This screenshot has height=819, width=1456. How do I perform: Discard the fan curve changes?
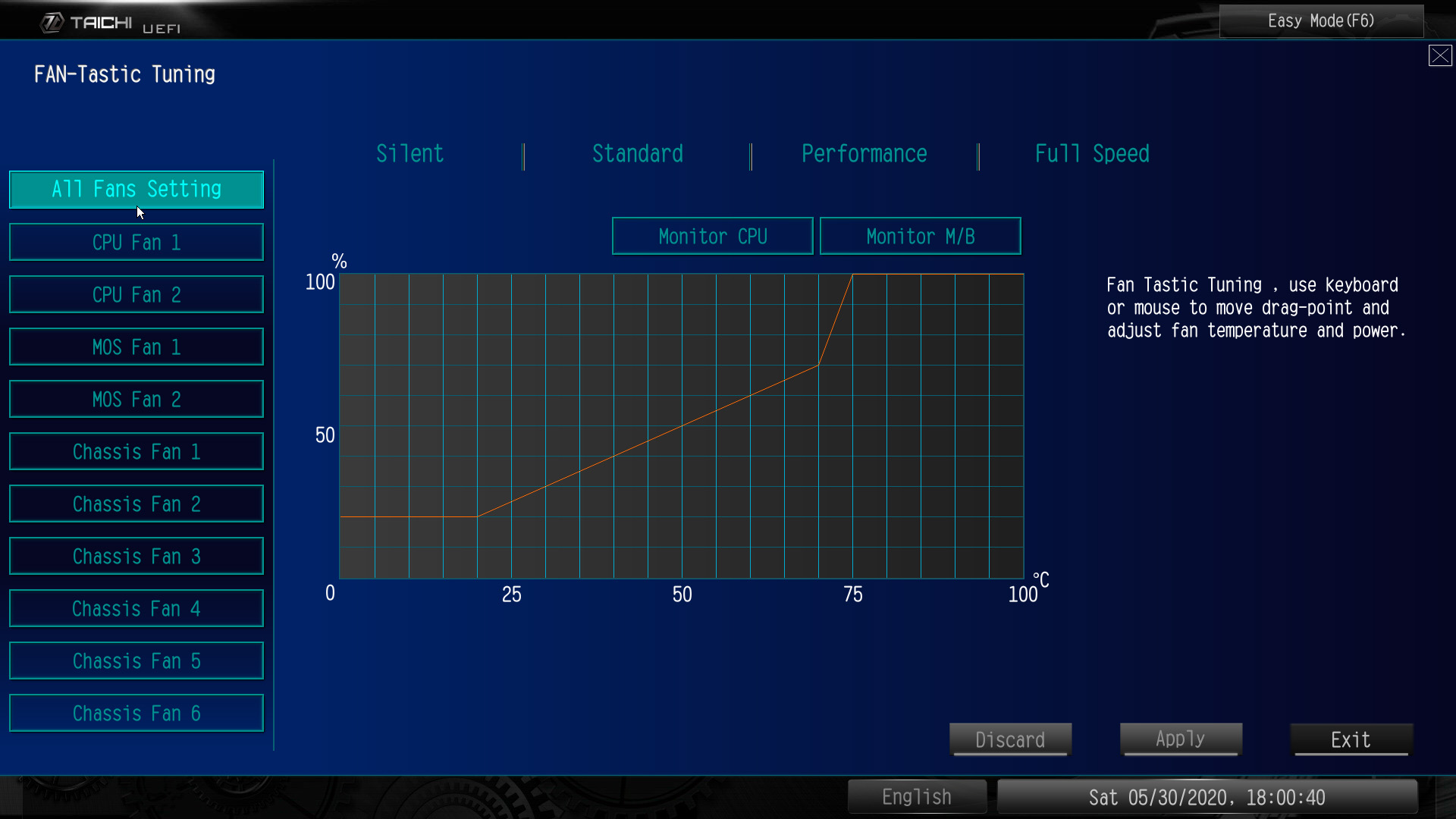pyautogui.click(x=1010, y=739)
